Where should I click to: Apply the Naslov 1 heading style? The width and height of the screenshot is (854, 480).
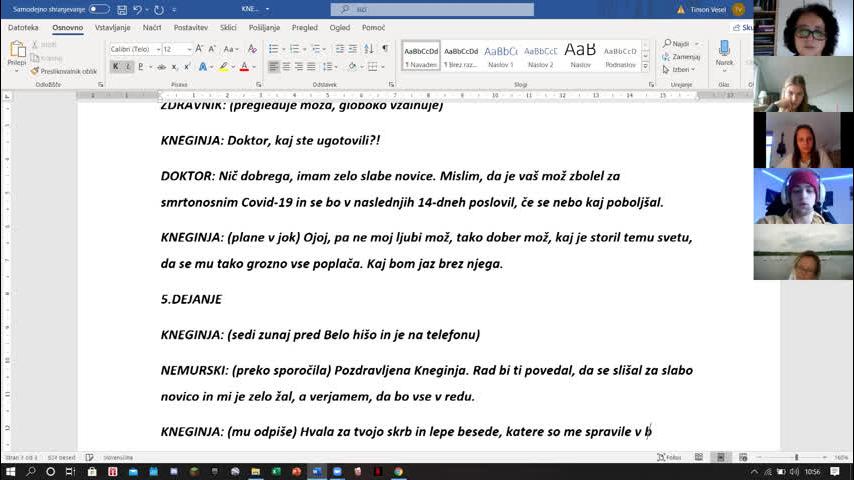tap(500, 56)
